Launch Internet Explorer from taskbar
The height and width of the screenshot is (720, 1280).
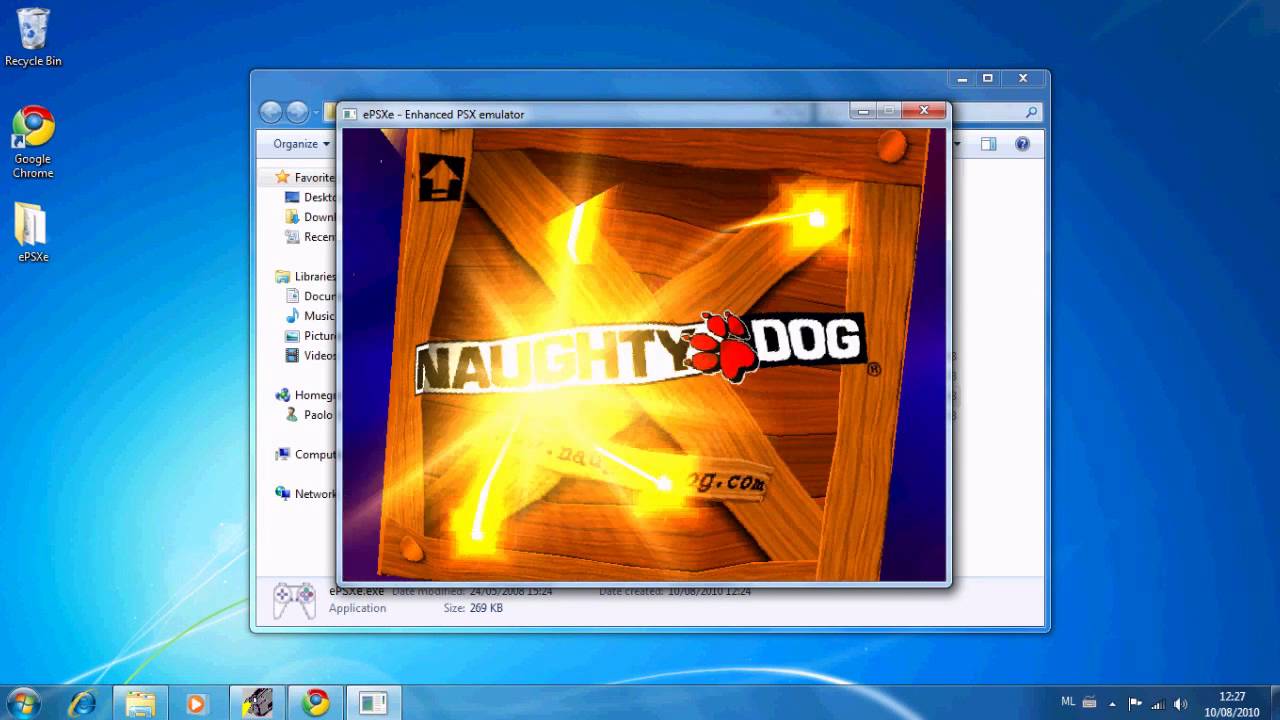pos(82,703)
